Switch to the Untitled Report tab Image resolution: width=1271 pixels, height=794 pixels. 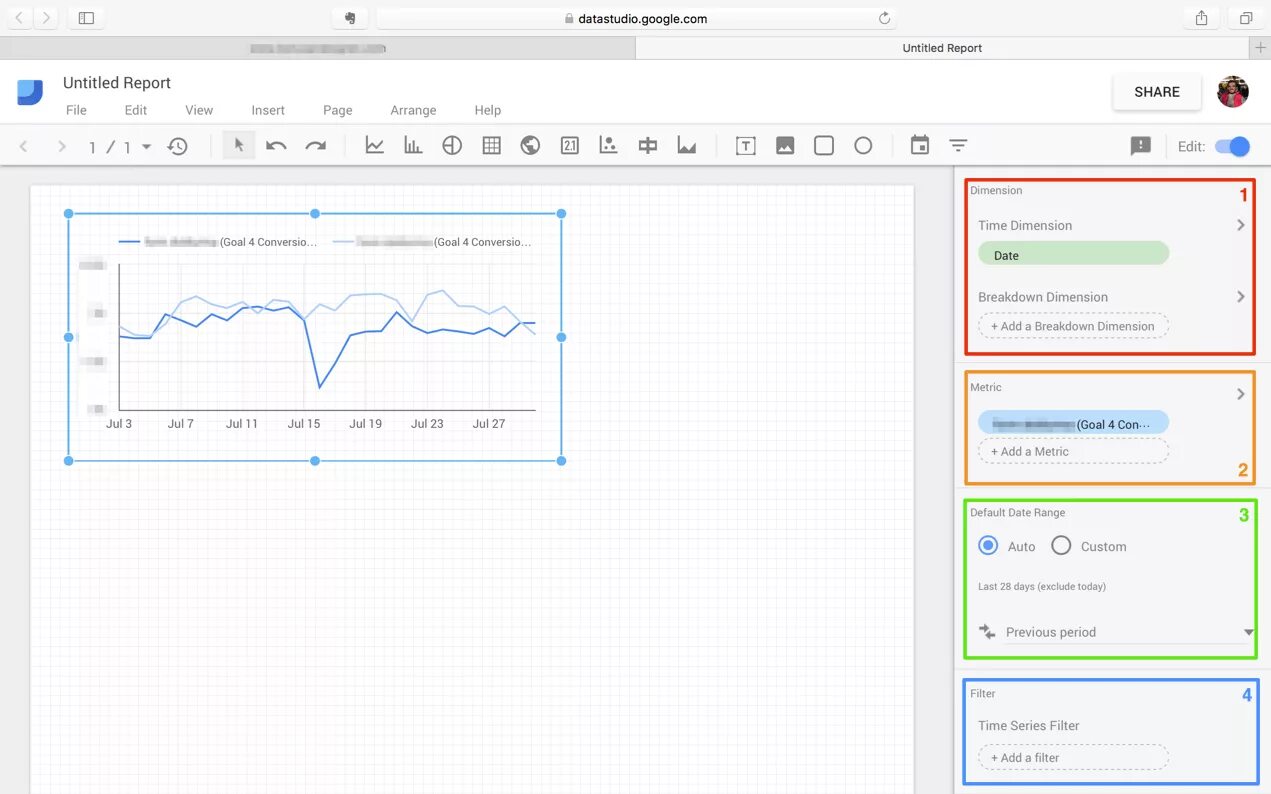click(x=942, y=48)
